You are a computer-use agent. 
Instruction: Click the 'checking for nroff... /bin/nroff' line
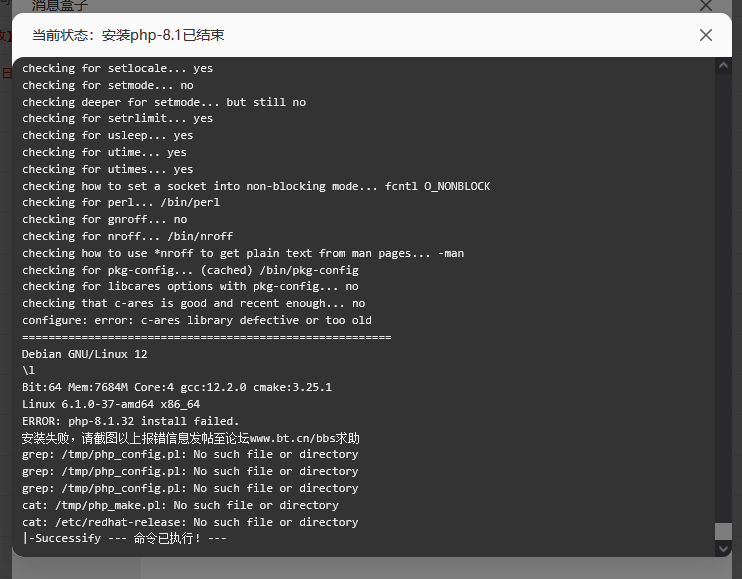pyautogui.click(x=128, y=236)
